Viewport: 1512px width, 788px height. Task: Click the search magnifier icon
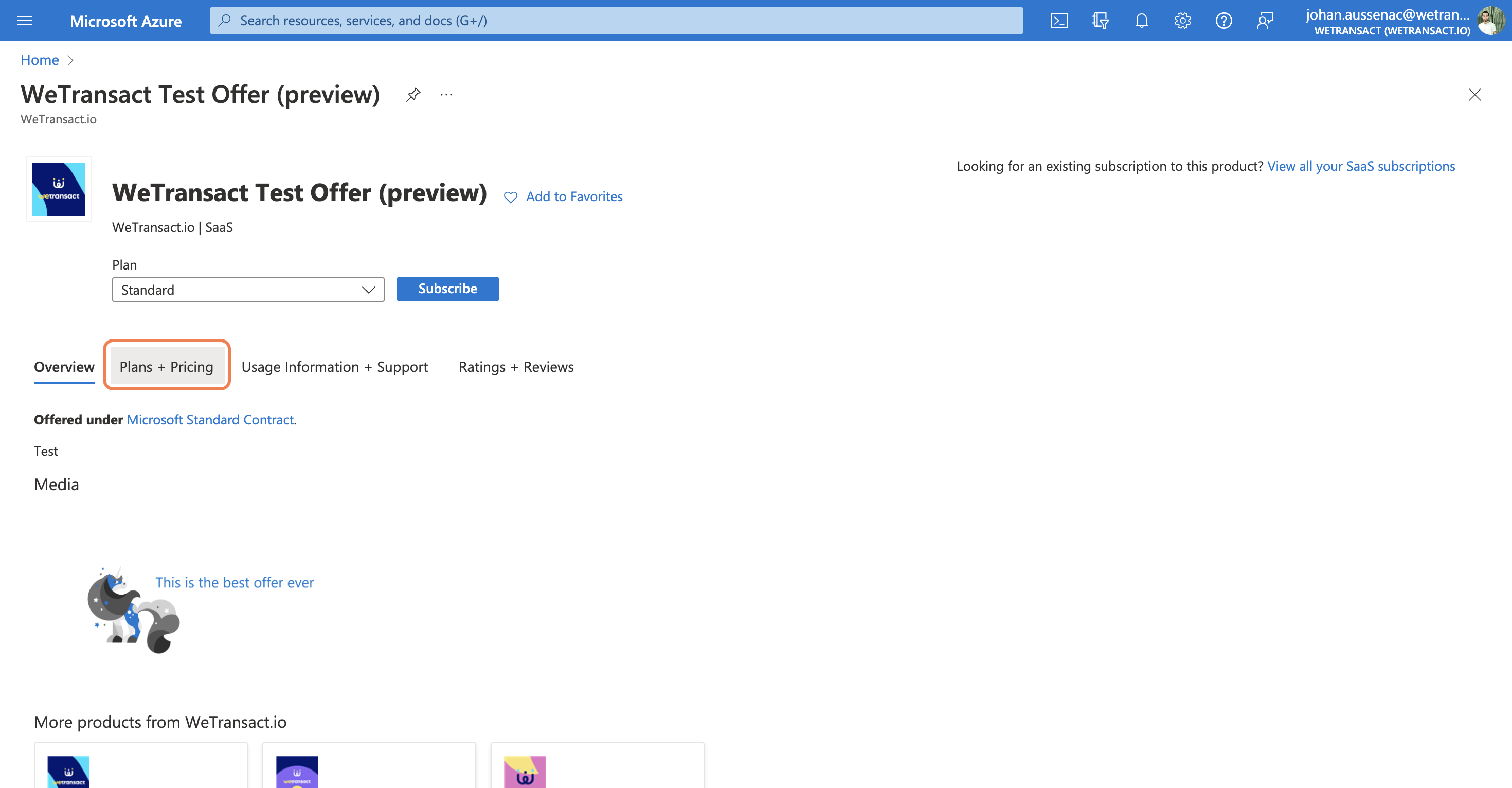224,21
